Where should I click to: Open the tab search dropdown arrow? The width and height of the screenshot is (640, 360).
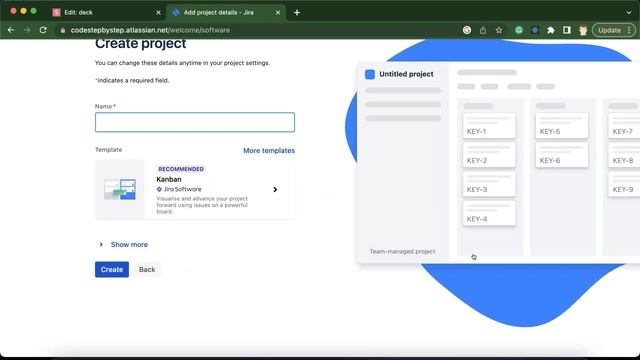[629, 13]
